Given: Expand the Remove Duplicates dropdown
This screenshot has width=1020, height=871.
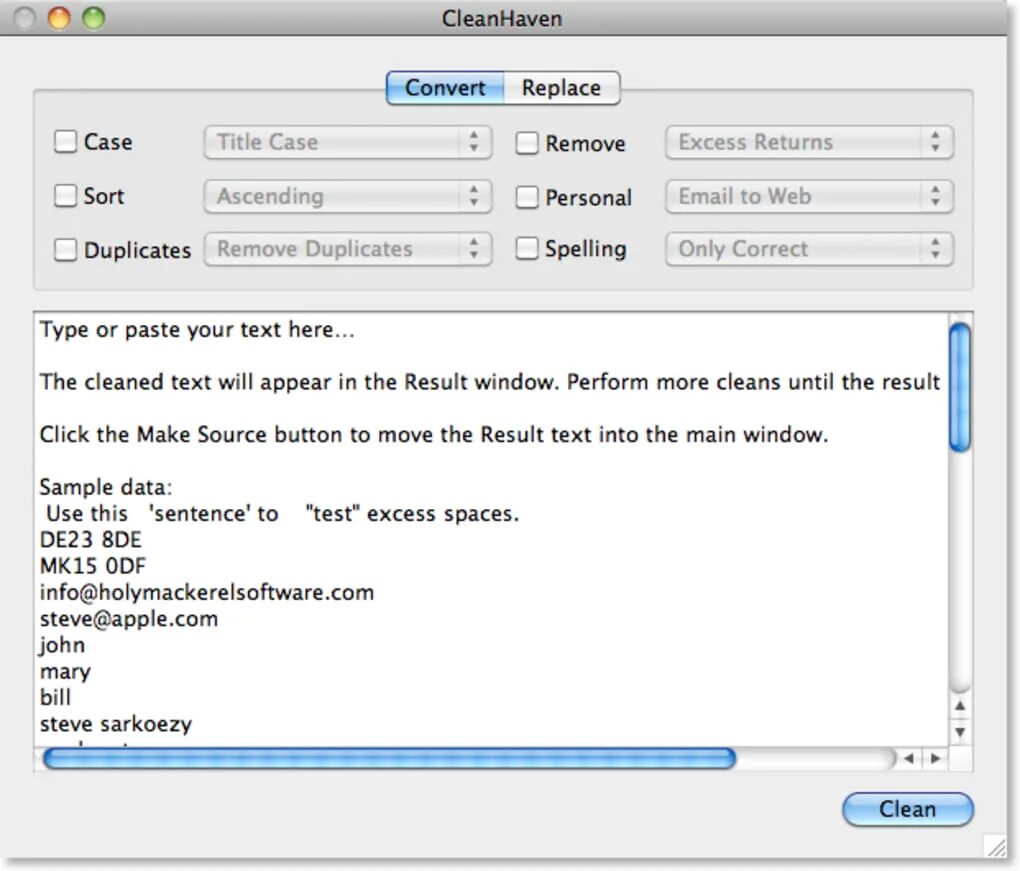Looking at the screenshot, I should (x=348, y=248).
